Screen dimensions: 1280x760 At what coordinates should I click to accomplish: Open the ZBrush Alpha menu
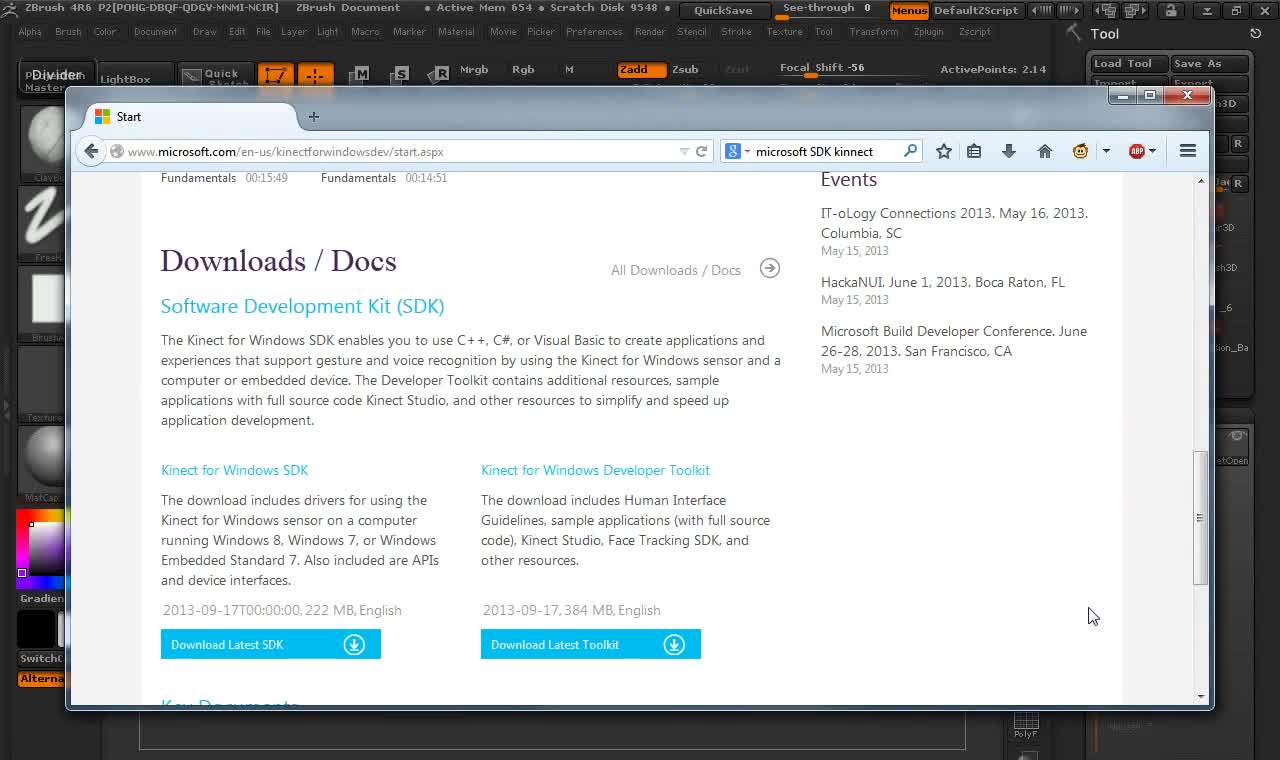(31, 32)
